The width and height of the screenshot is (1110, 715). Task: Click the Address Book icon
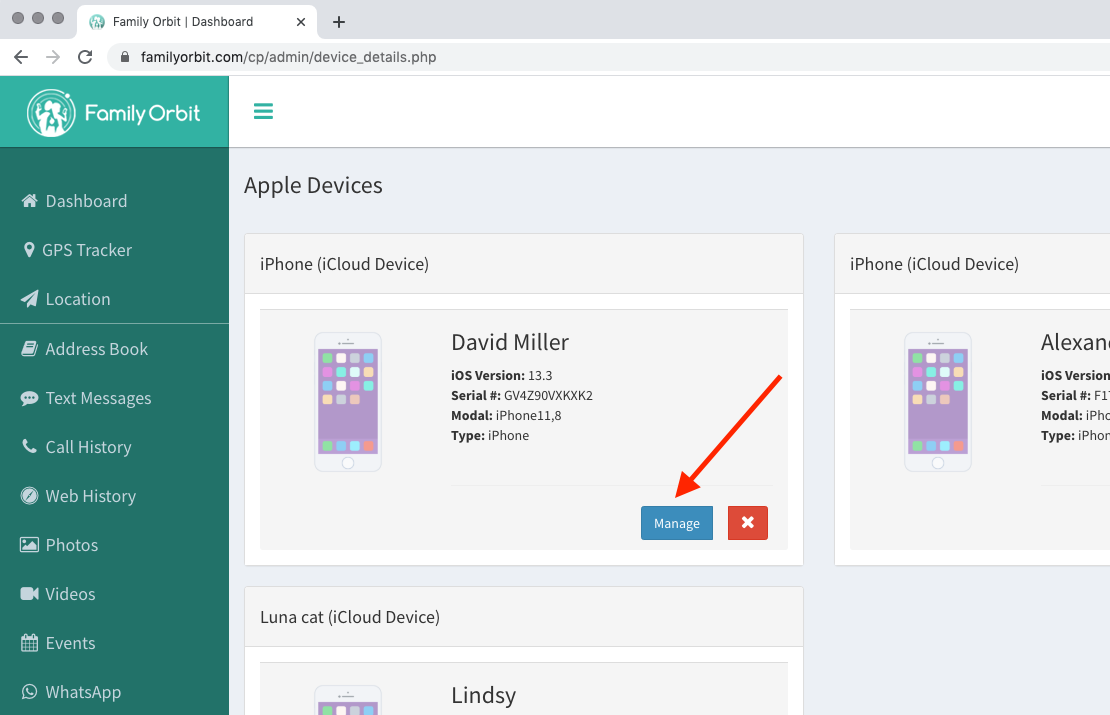tap(29, 349)
